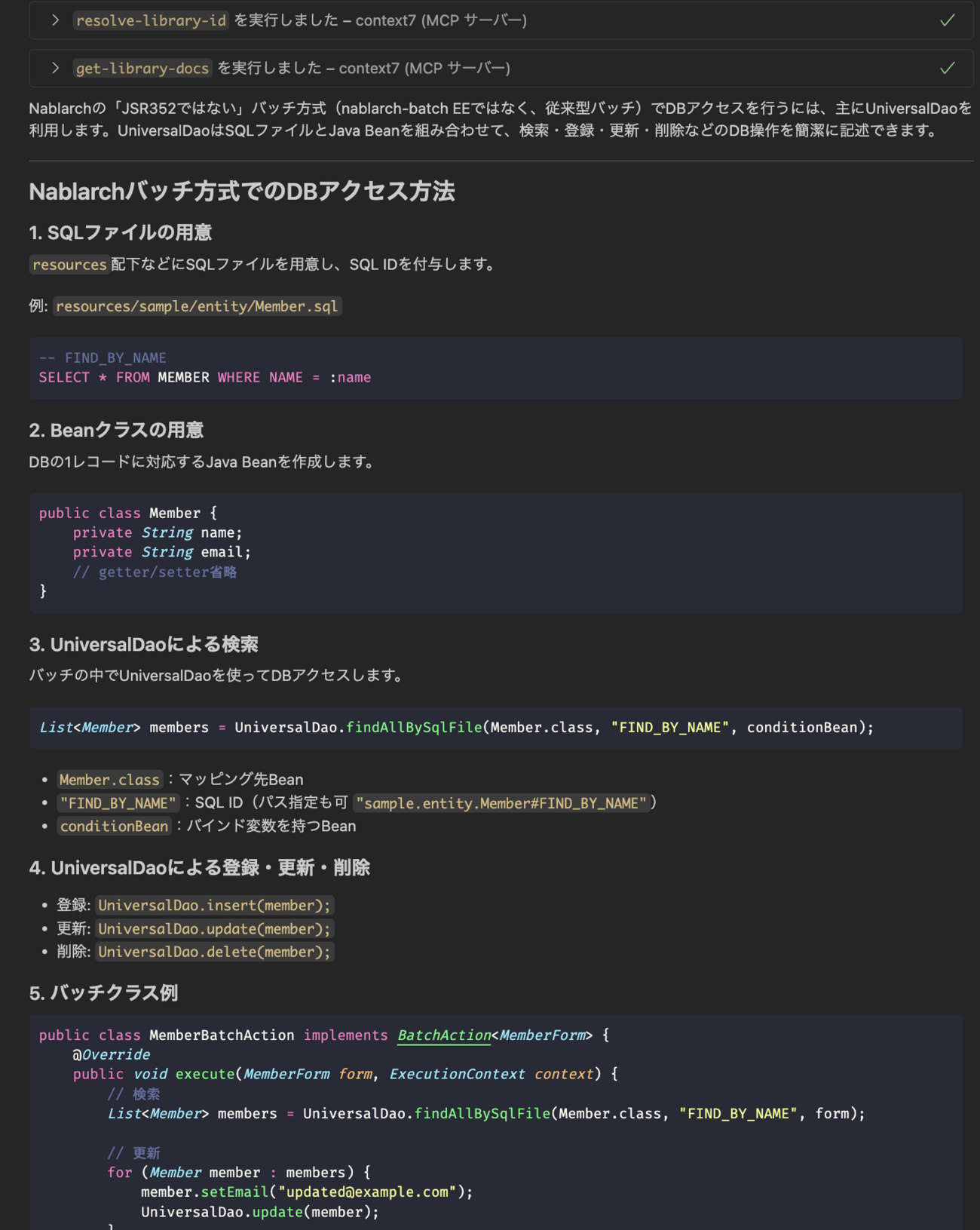Click findAllBySqlFile in the conditionBean code line
Image resolution: width=980 pixels, height=1230 pixels.
414,727
